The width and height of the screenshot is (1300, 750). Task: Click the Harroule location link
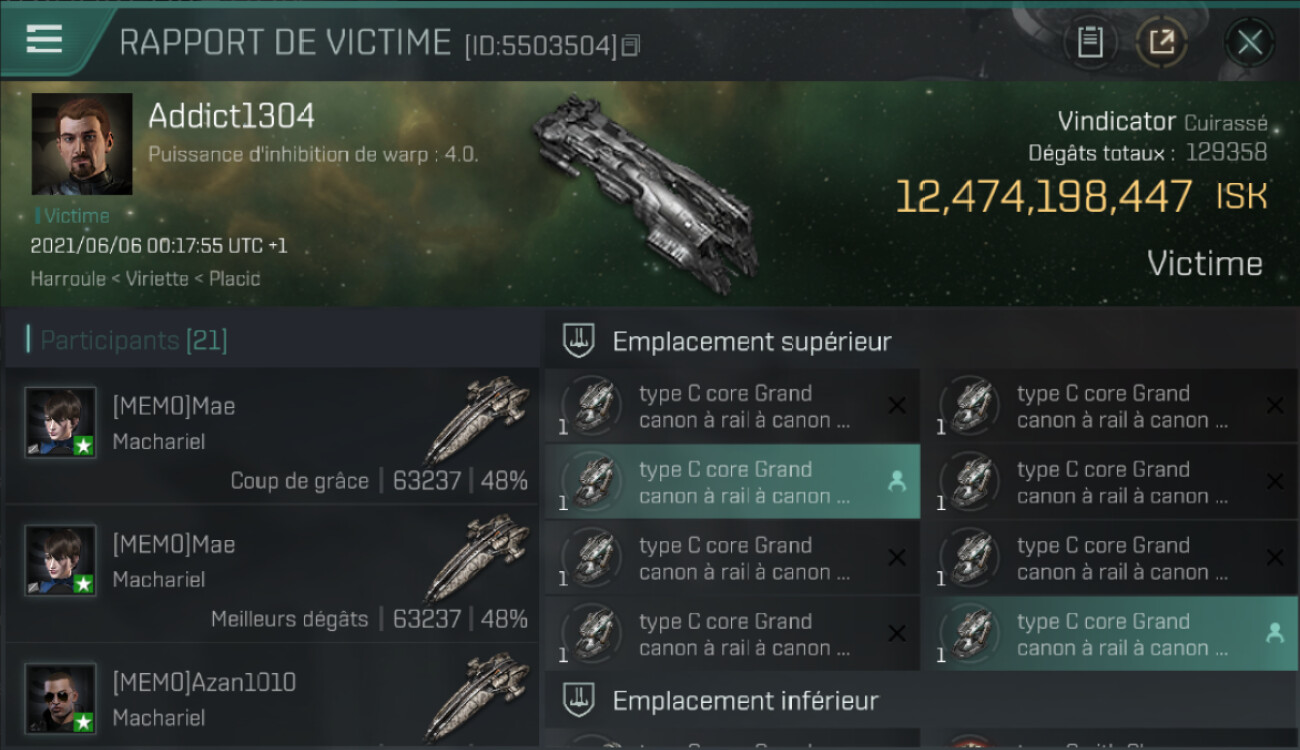pos(68,279)
